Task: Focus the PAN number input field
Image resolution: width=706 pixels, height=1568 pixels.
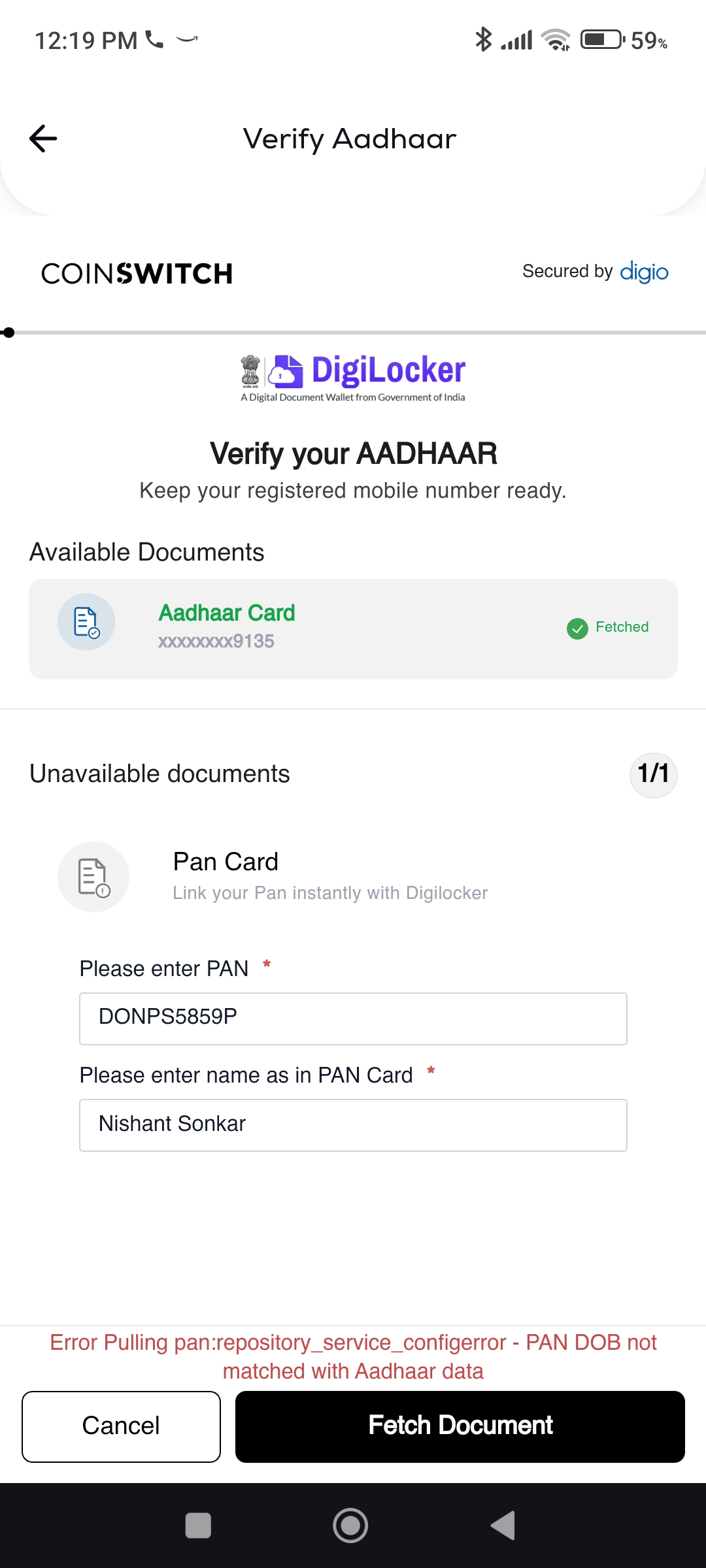Action: pyautogui.click(x=353, y=1019)
